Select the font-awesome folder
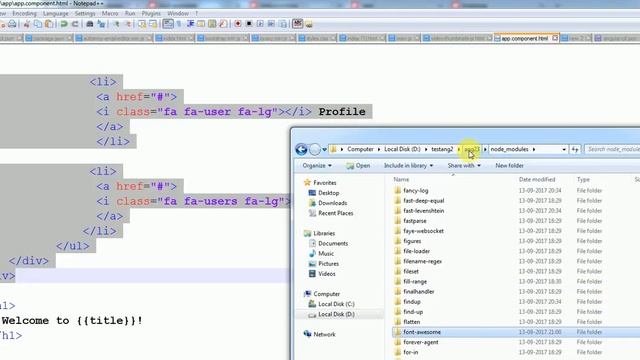 [422, 332]
